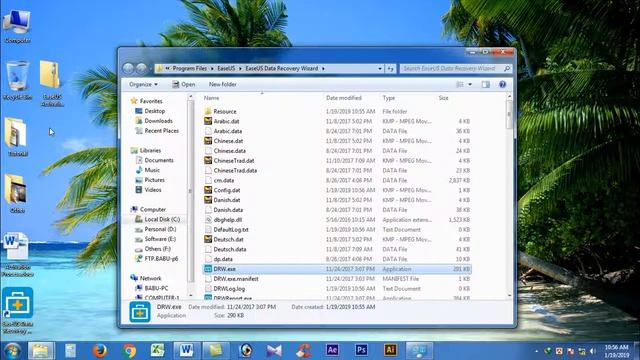Go forward in Explorer navigation
640x360 pixels.
[141, 69]
